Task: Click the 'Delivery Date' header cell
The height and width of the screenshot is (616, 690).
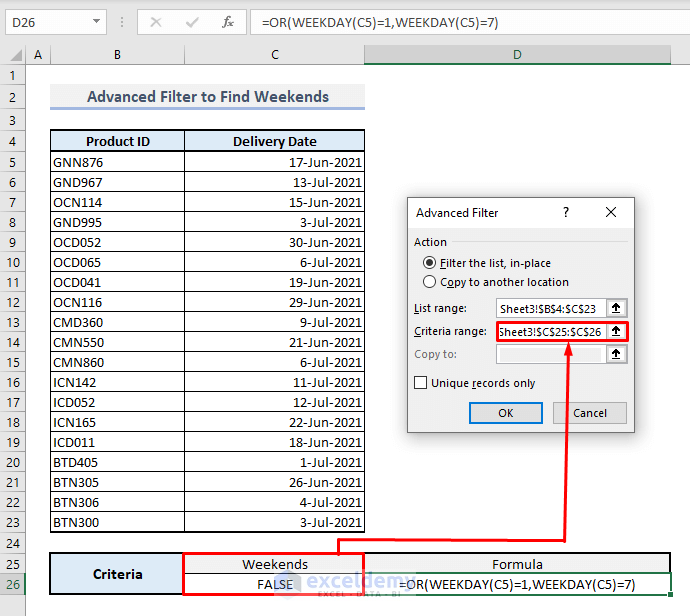Action: click(x=274, y=141)
